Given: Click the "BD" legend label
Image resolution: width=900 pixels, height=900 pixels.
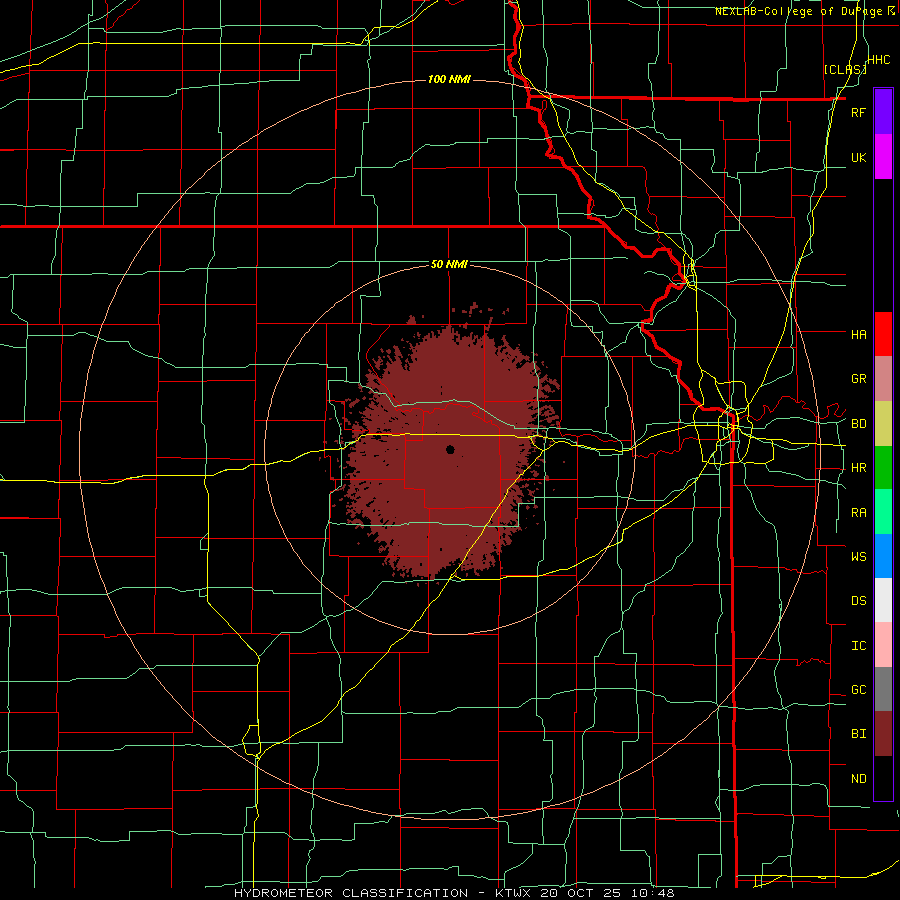Looking at the screenshot, I should tap(859, 424).
